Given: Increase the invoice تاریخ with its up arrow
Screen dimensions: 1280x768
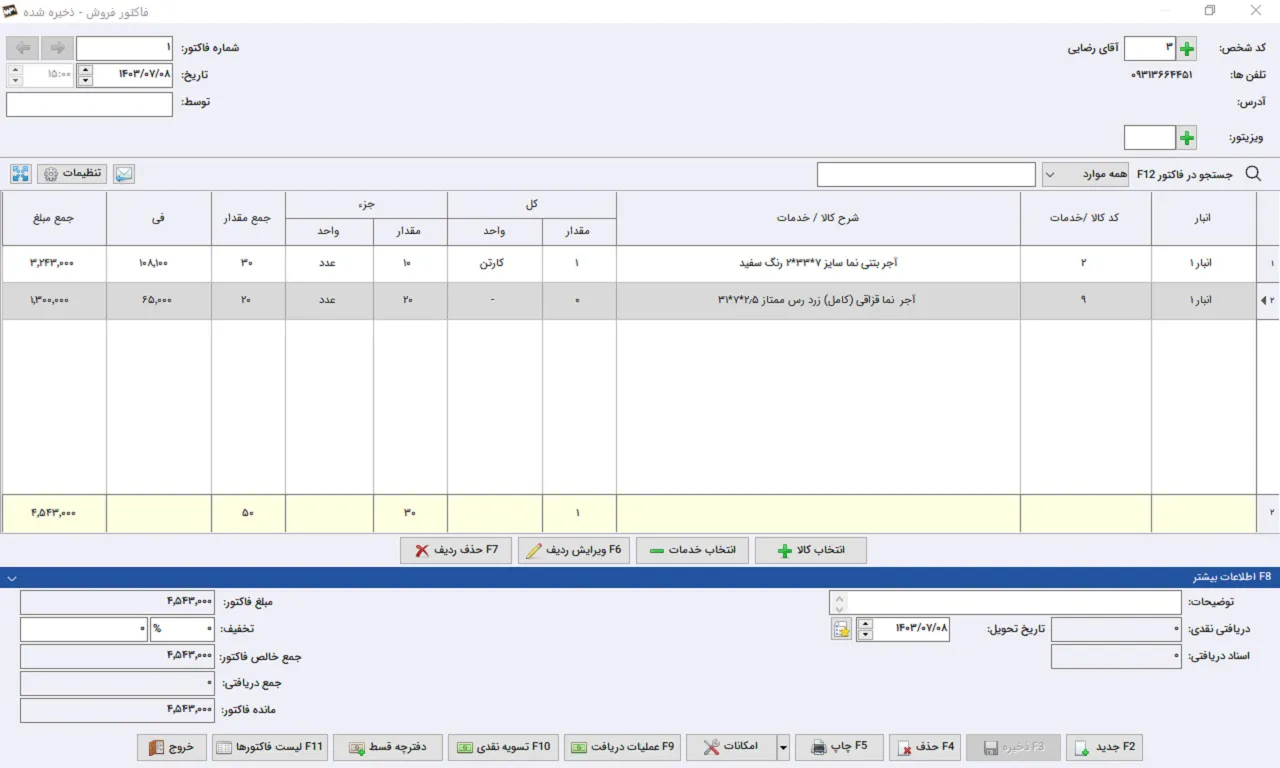Looking at the screenshot, I should 84,69.
